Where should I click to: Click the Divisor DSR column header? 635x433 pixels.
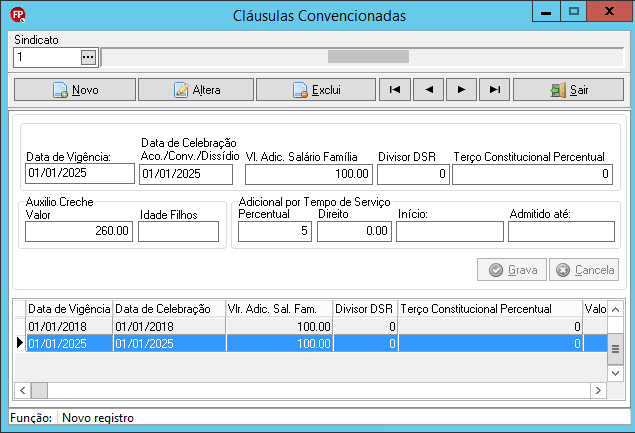[366, 309]
